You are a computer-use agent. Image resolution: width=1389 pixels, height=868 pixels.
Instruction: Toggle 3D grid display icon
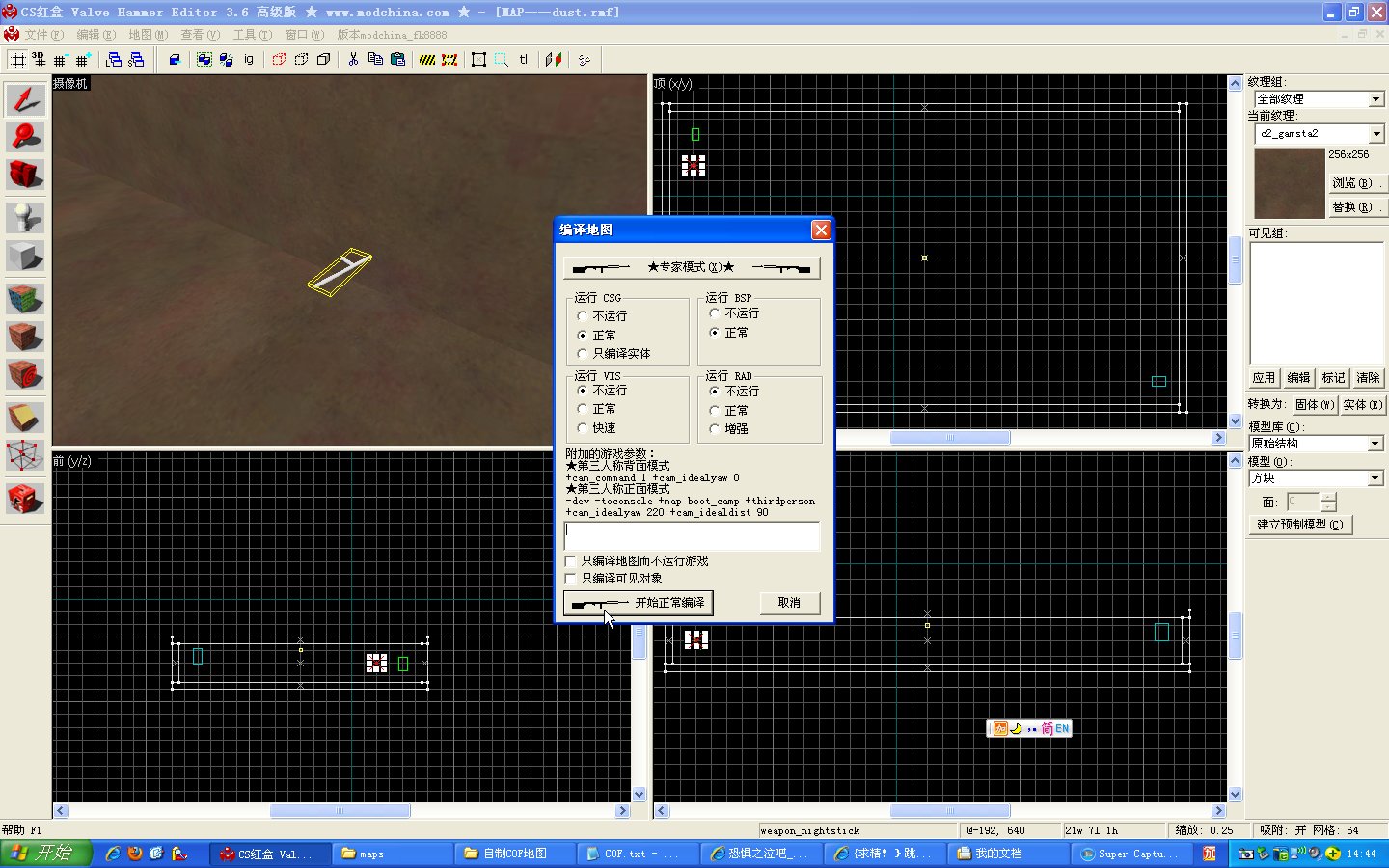coord(39,60)
